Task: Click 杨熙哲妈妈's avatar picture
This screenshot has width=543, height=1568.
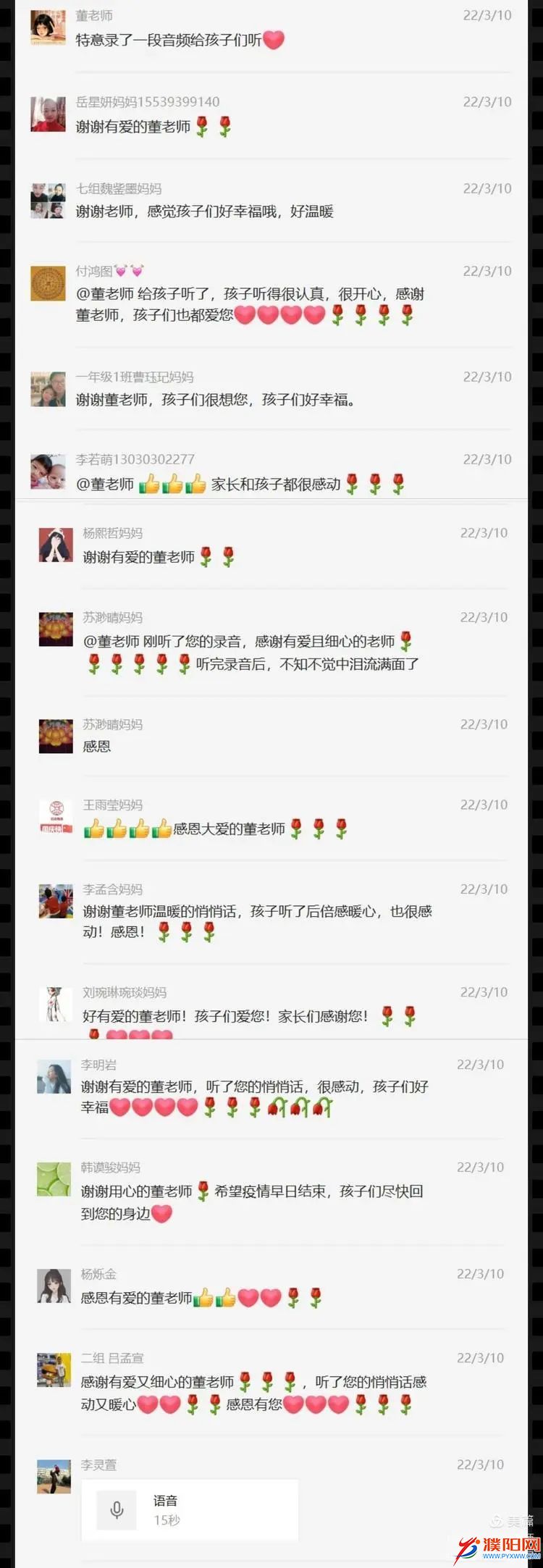Action: [56, 545]
